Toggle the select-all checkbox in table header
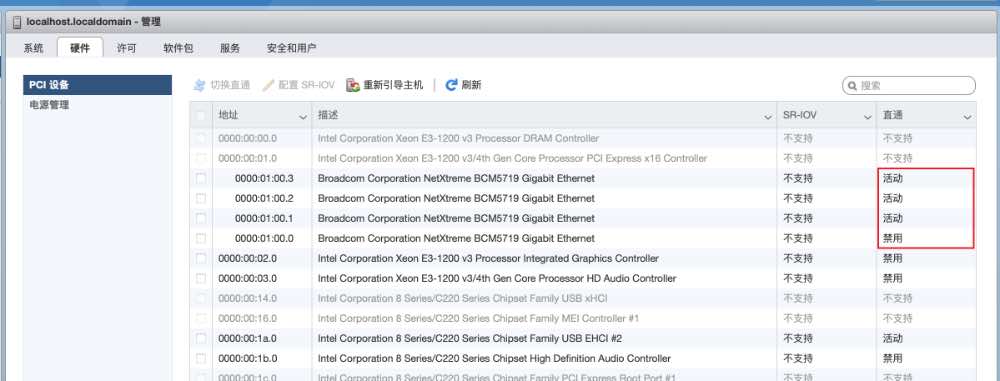Image resolution: width=1000 pixels, height=381 pixels. (201, 116)
